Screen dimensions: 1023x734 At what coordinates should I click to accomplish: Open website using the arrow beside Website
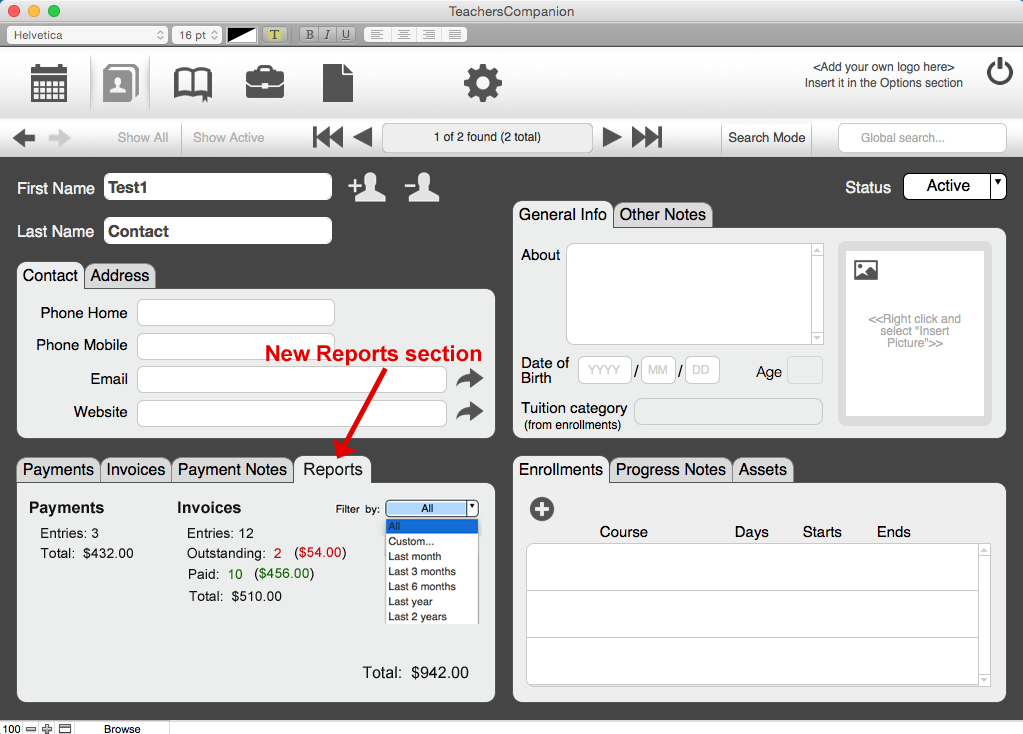tap(469, 412)
